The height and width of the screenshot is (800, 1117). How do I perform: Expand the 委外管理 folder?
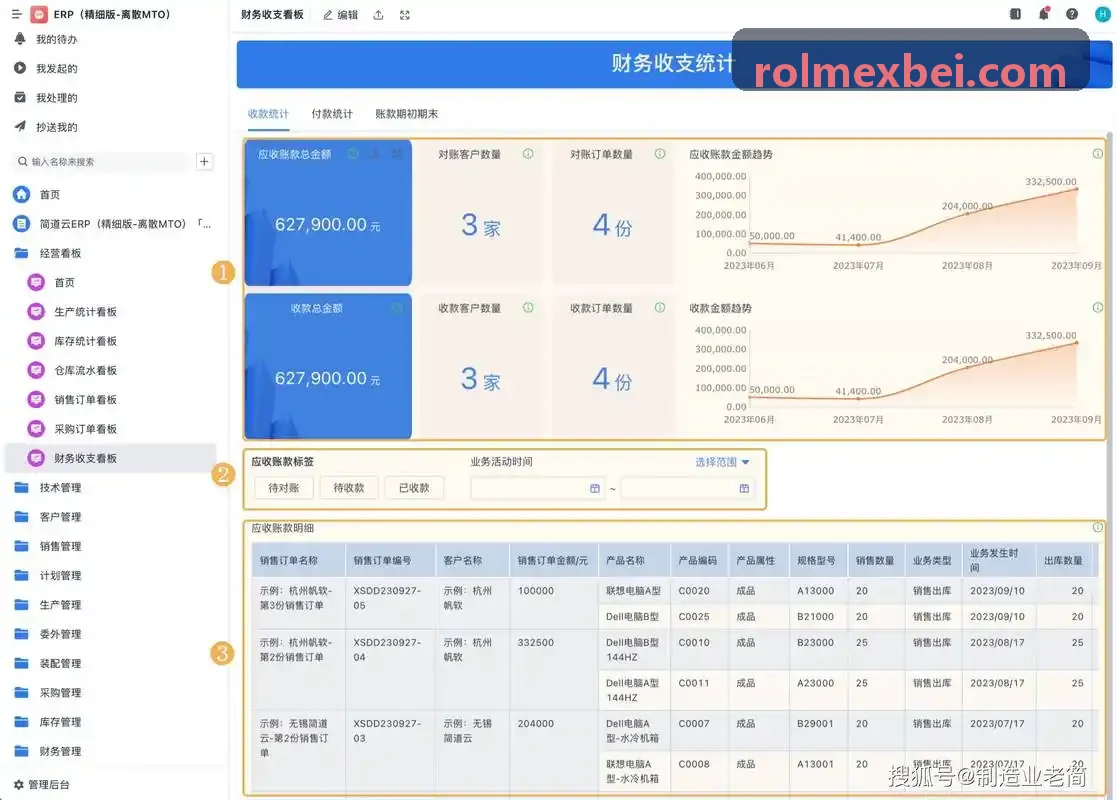tap(61, 633)
